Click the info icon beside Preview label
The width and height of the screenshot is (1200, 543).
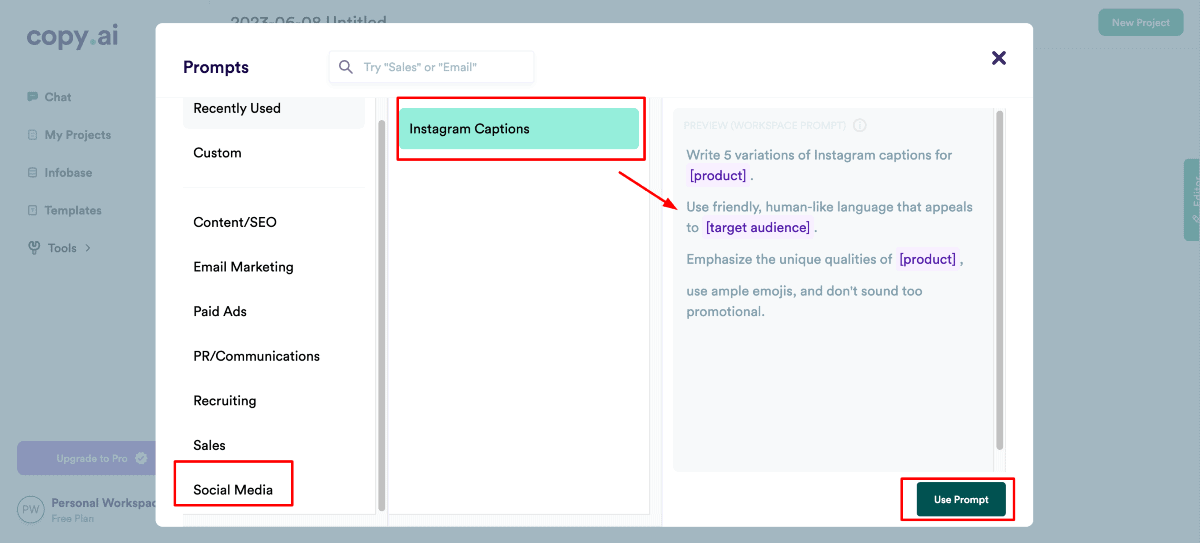860,126
